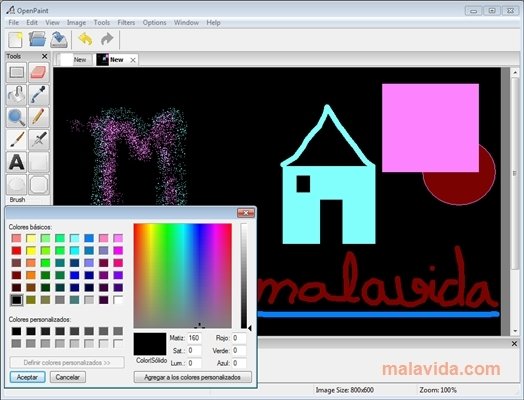This screenshot has height=400, width=524.
Task: Close the Tools panel
Action: point(44,56)
